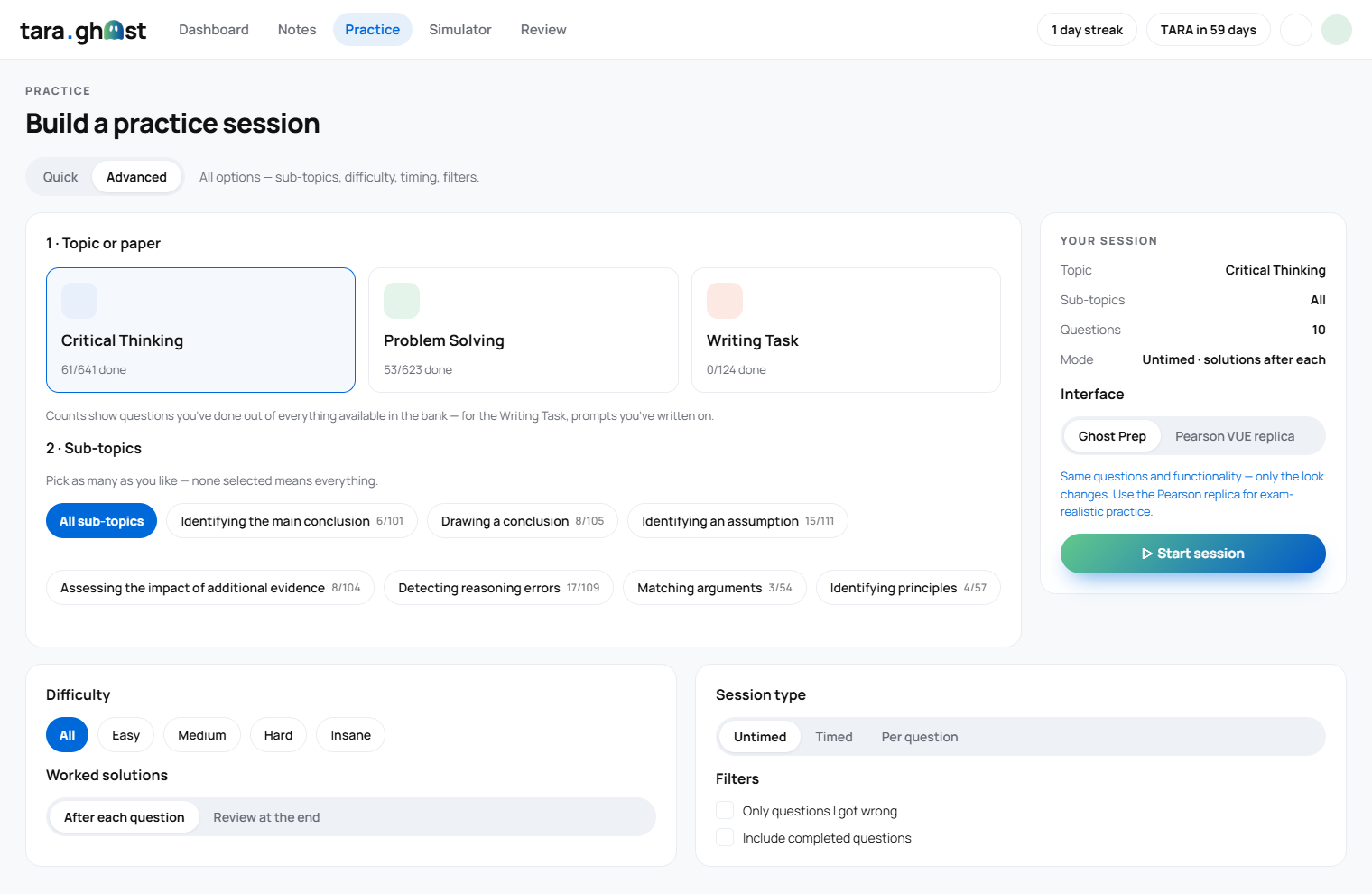The image size is (1372, 894).
Task: Select Assessing the impact of additional evidence
Action: pyautogui.click(x=210, y=588)
